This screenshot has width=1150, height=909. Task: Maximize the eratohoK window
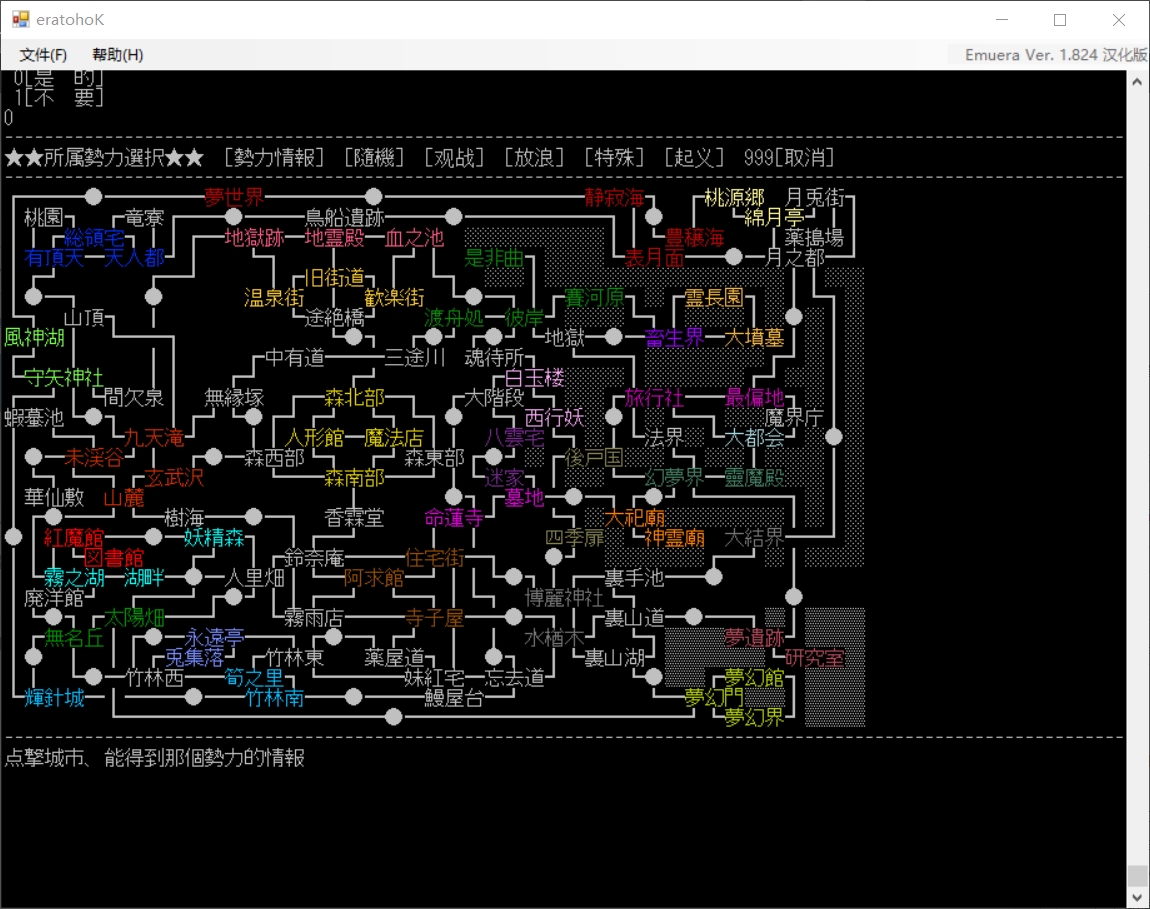[x=1060, y=20]
